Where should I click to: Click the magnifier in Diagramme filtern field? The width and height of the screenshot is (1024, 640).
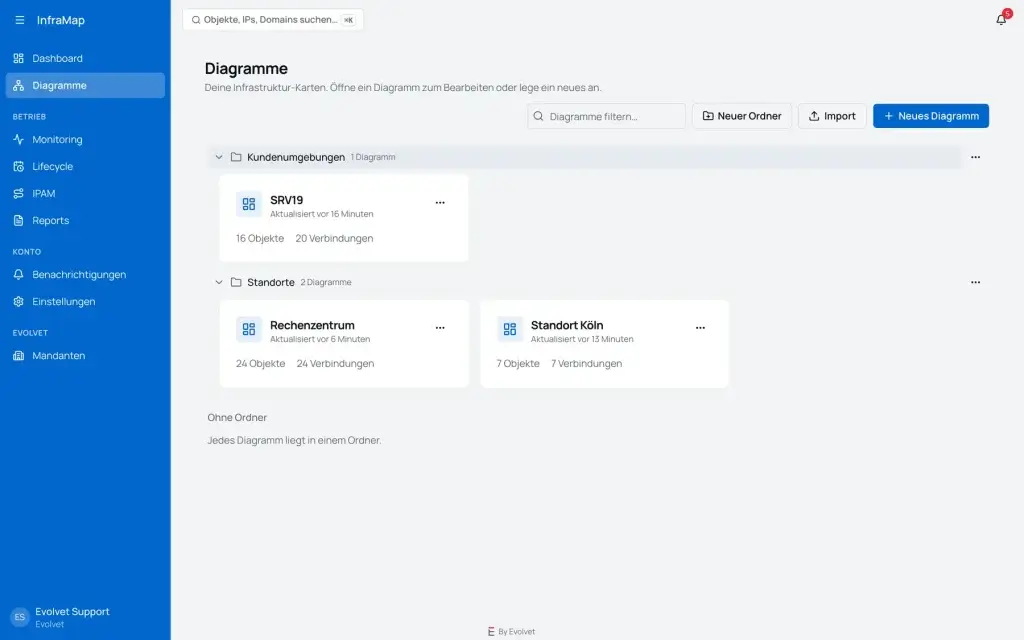point(538,116)
